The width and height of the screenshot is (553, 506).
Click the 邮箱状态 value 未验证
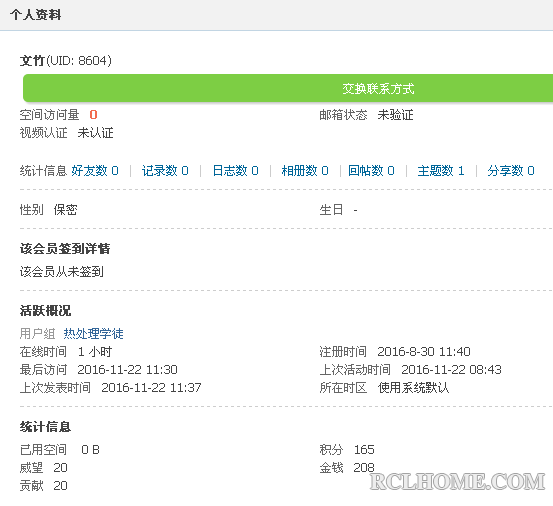pyautogui.click(x=395, y=115)
